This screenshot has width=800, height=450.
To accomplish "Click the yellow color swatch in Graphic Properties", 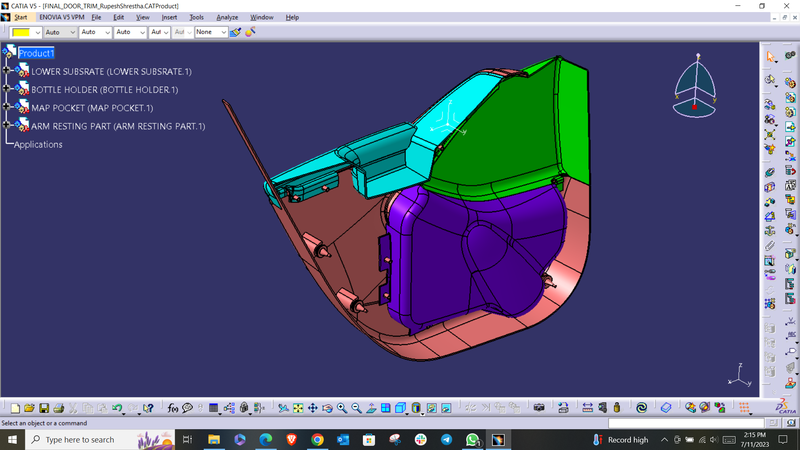I will [x=21, y=33].
